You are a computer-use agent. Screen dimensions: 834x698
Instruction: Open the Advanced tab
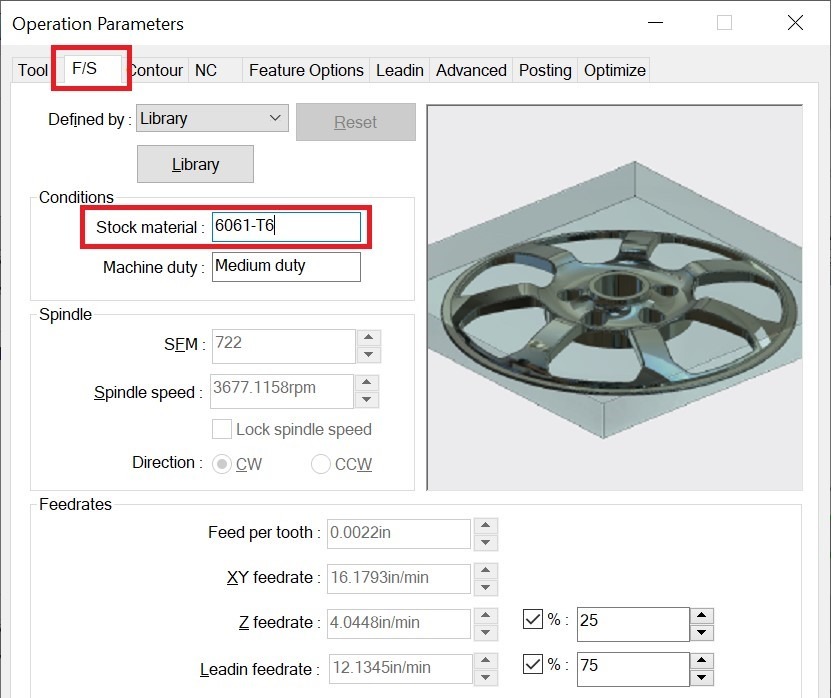coord(471,70)
